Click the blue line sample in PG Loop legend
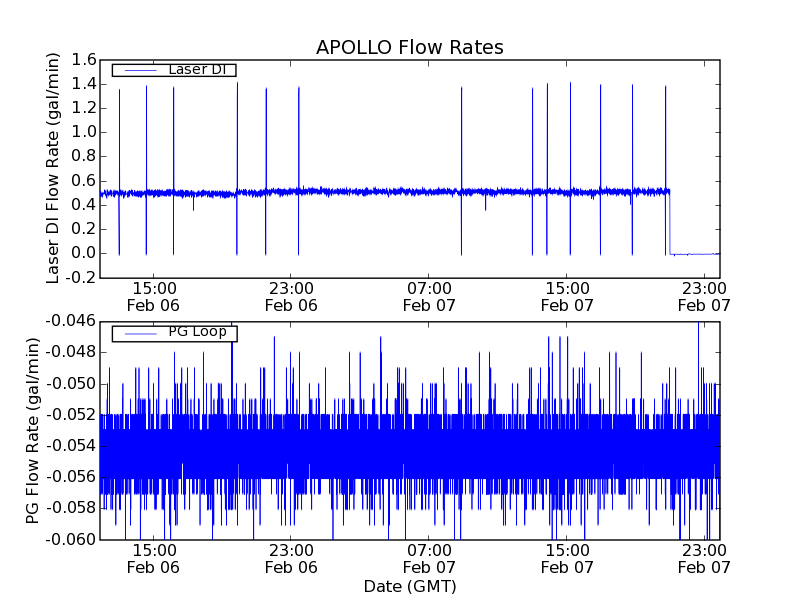 (137, 333)
